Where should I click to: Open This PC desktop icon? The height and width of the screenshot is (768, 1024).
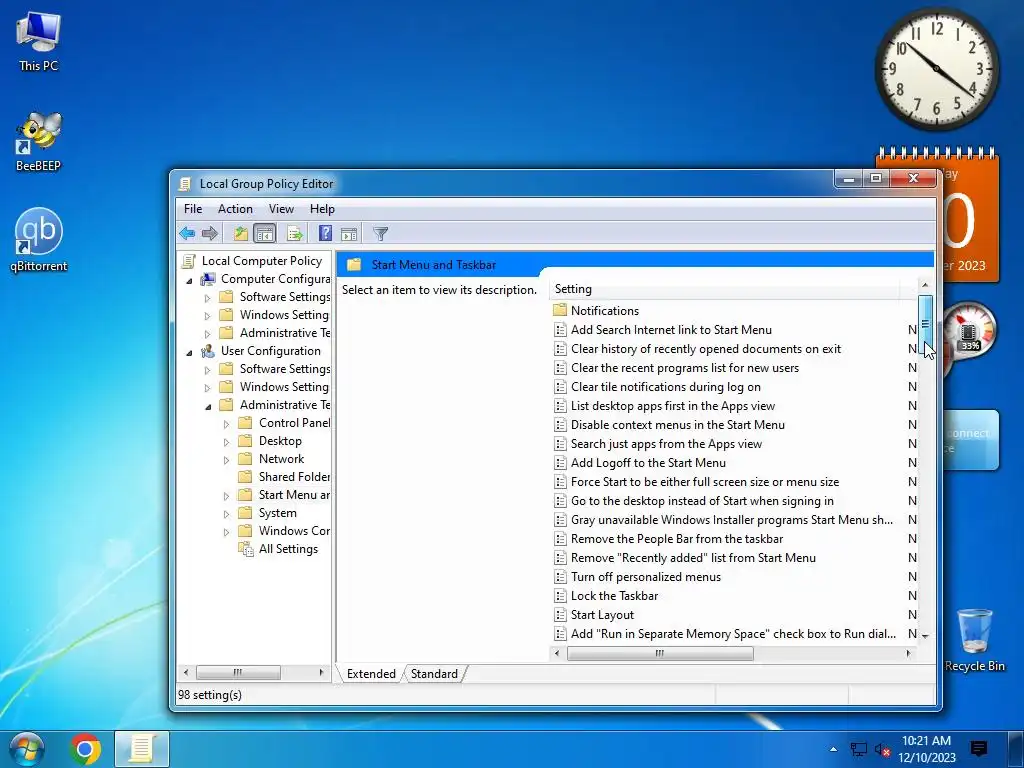click(x=39, y=41)
